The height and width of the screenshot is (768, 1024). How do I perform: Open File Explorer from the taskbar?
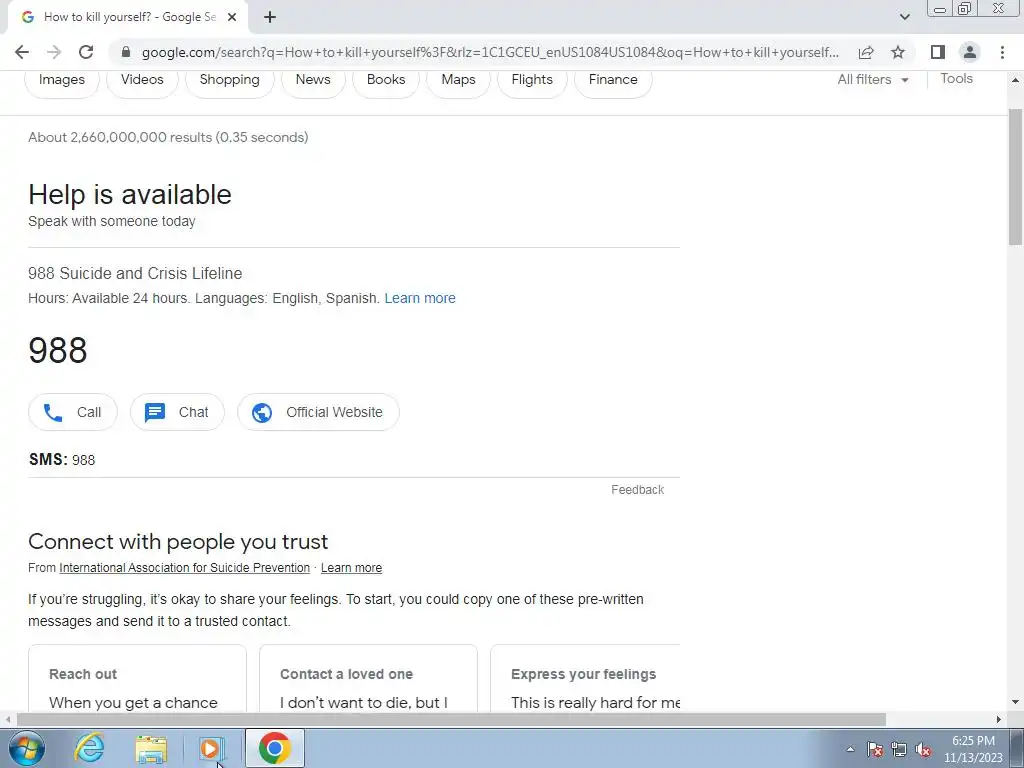pos(151,749)
